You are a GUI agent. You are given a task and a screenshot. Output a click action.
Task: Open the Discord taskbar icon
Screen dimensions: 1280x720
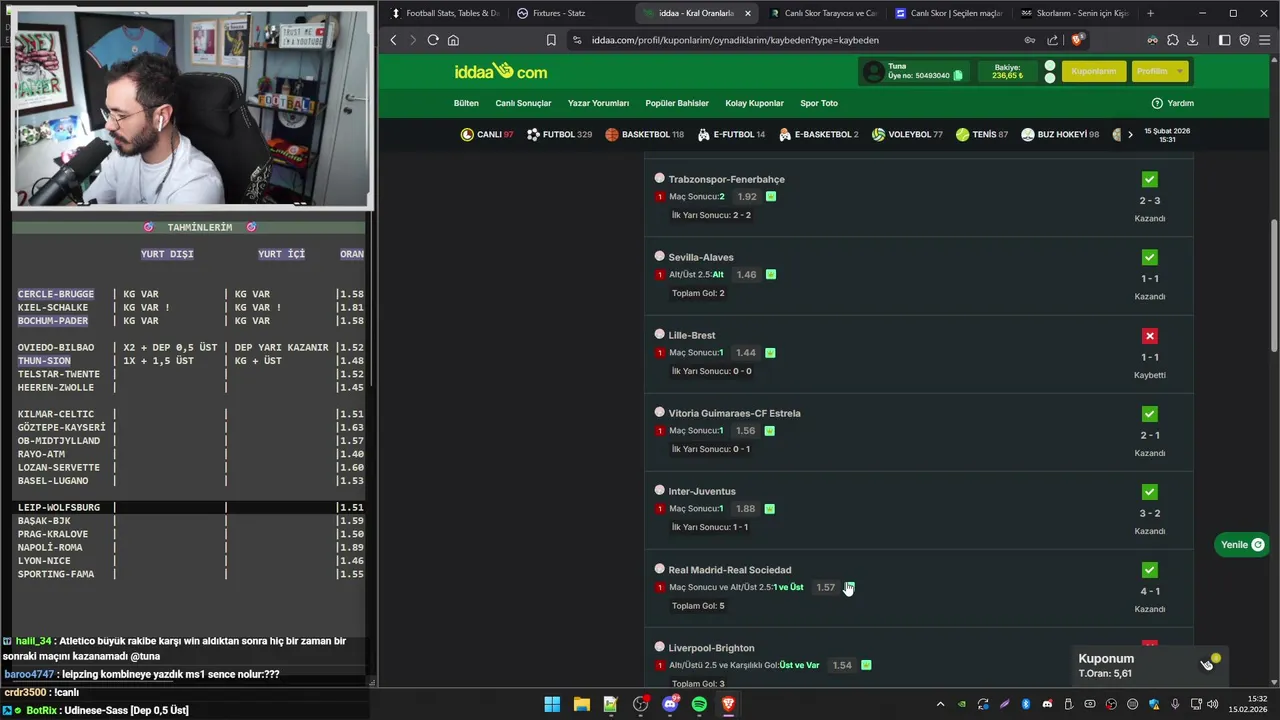point(670,704)
